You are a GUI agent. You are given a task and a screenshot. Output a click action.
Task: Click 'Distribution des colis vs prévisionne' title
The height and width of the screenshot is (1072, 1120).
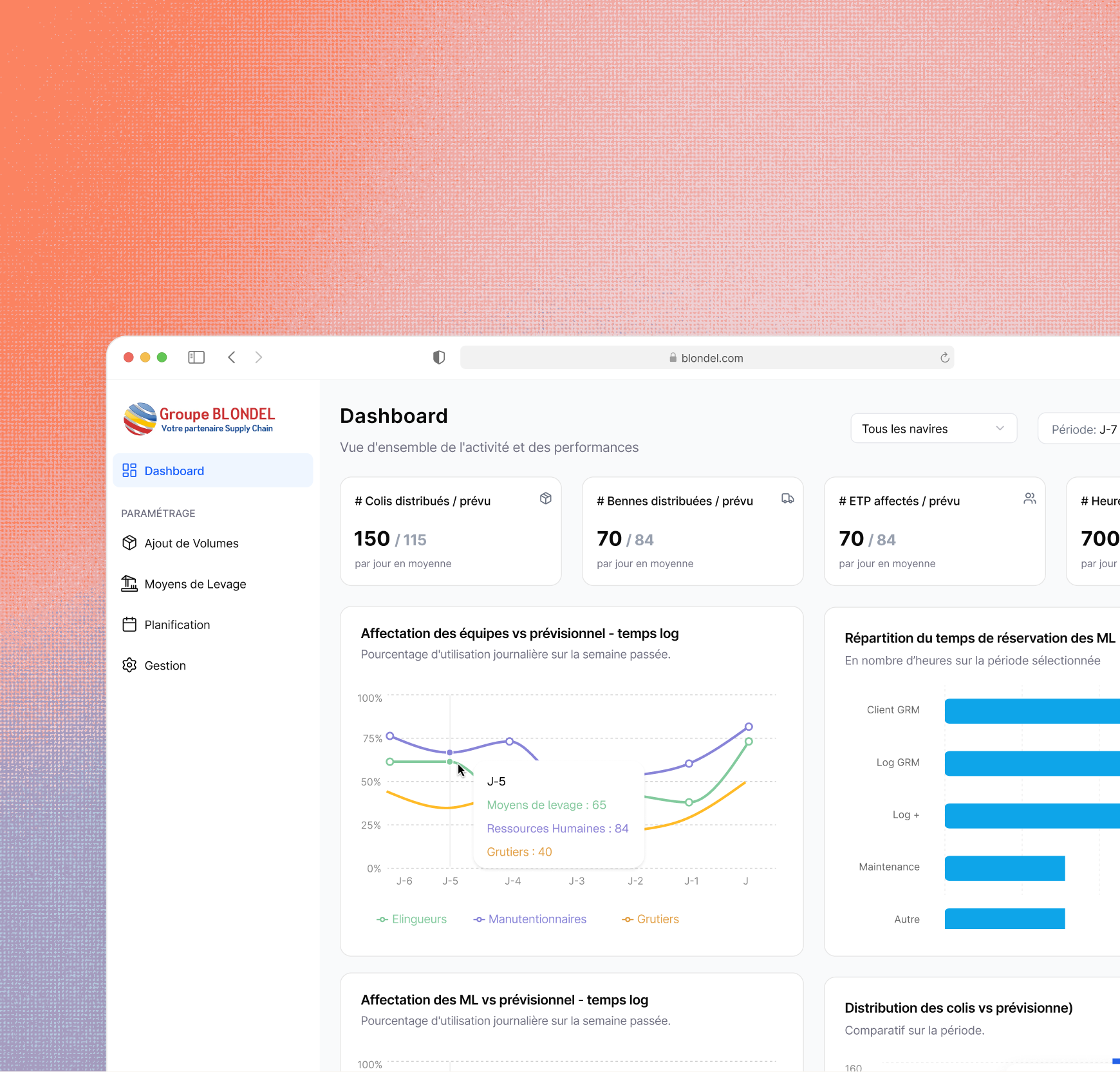(x=958, y=1008)
